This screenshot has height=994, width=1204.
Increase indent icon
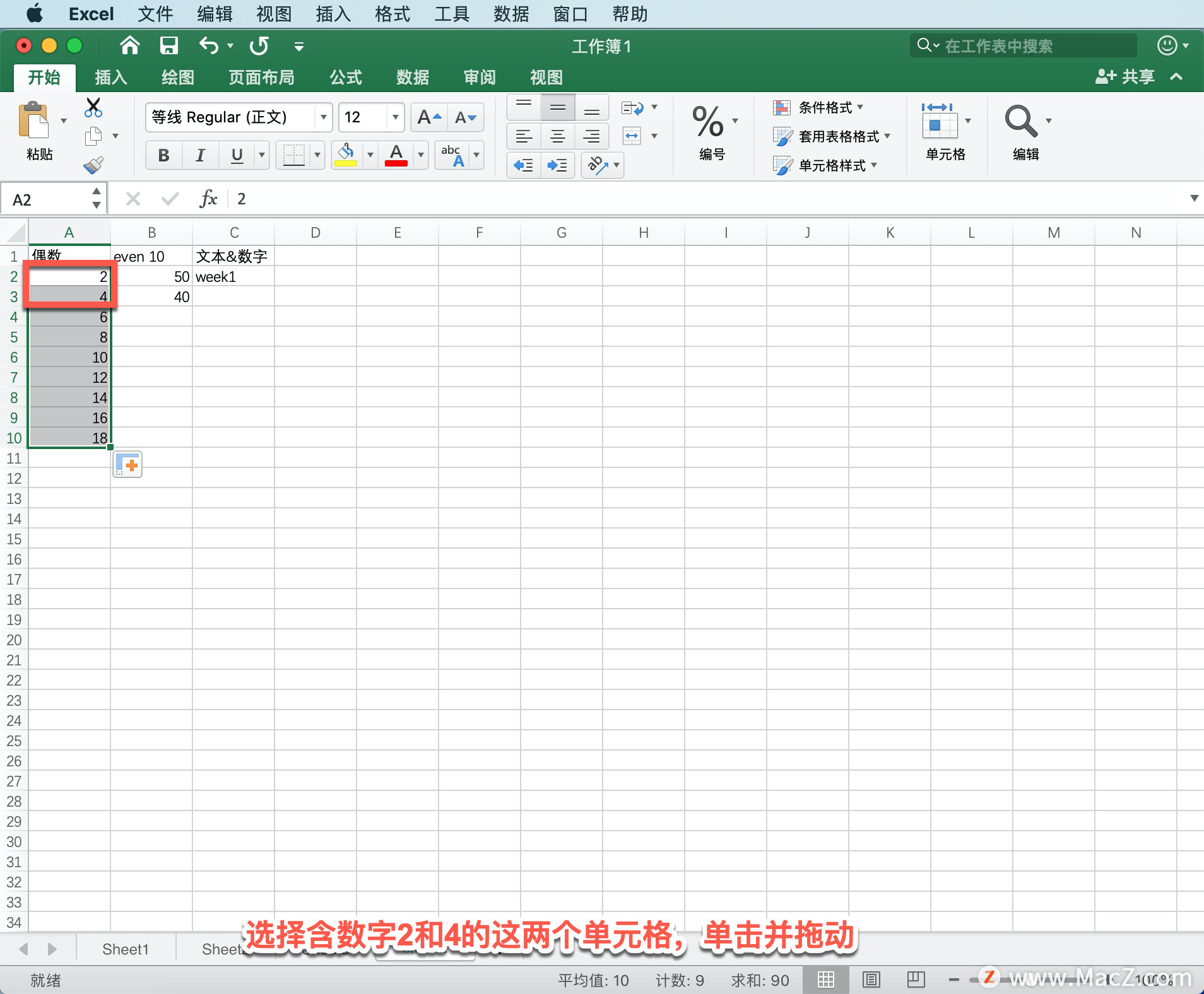click(558, 165)
